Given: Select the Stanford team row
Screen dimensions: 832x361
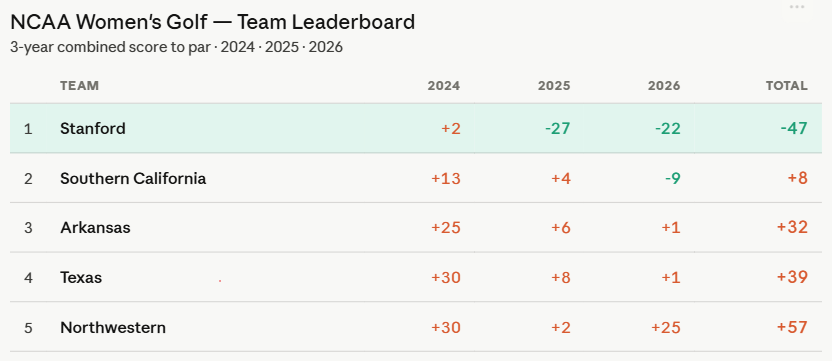Looking at the screenshot, I should (415, 128).
